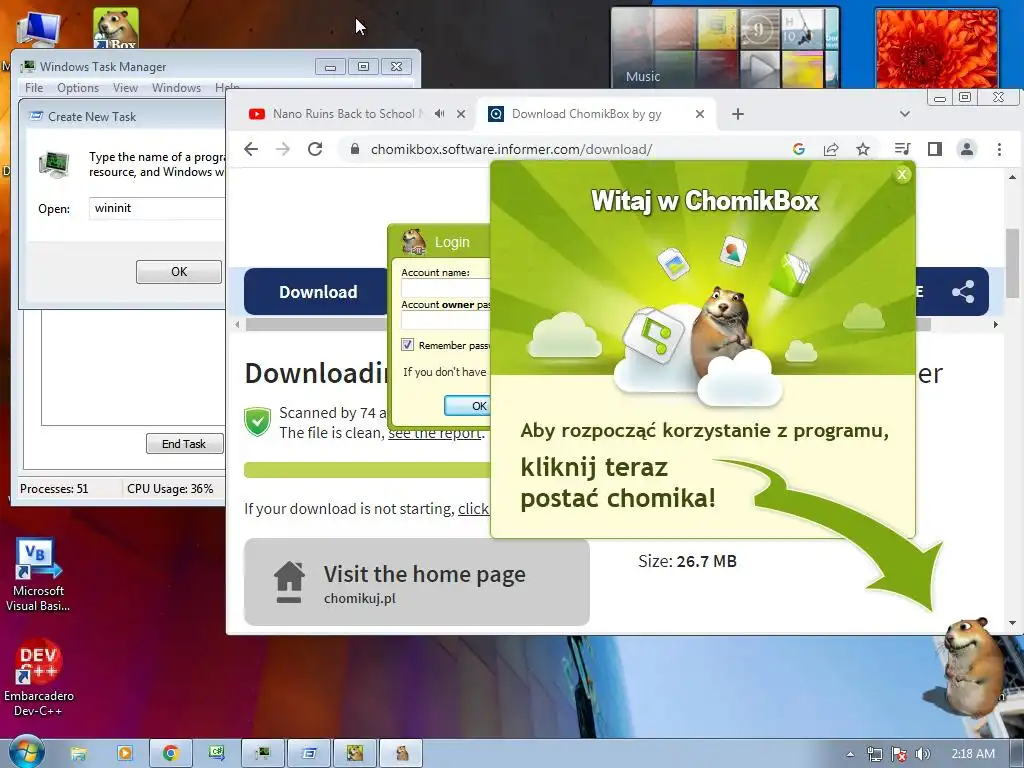Screen dimensions: 1024x768
Task: Follow the click link for download not starting
Action: (473, 509)
